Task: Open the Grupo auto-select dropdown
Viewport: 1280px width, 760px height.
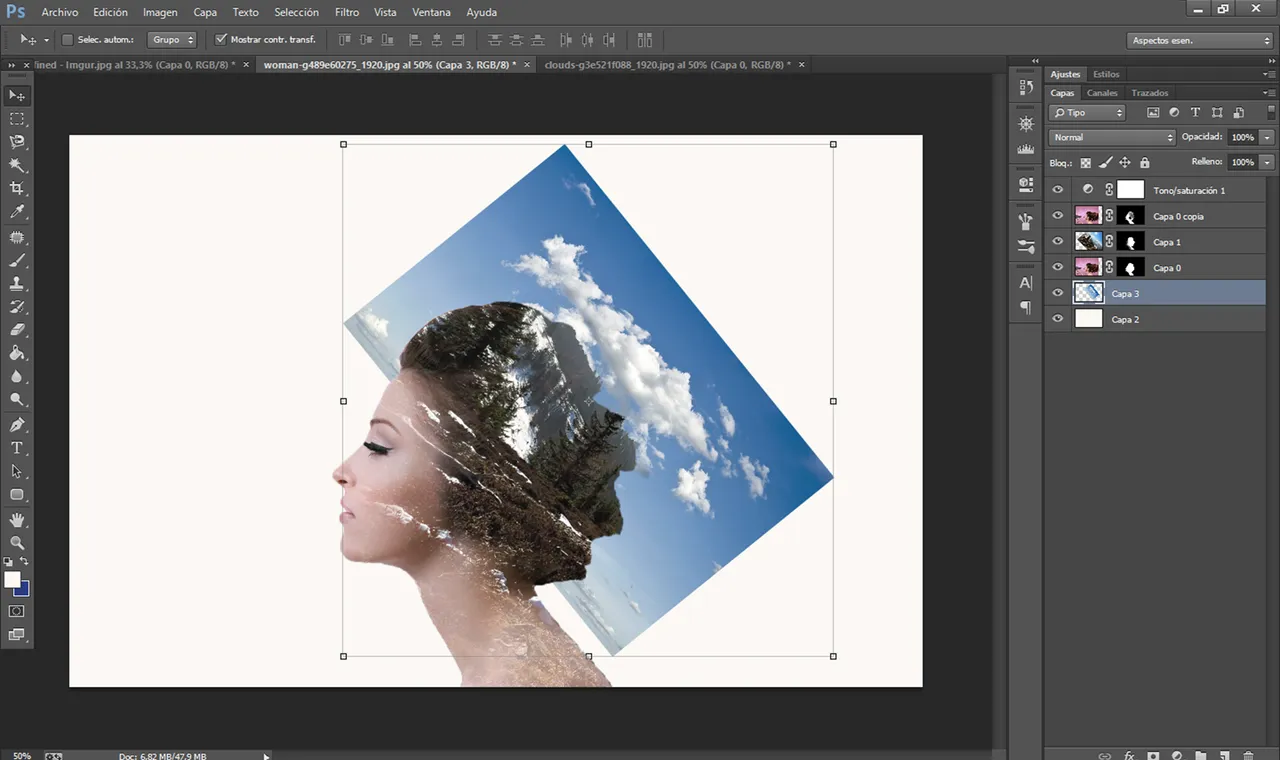Action: pyautogui.click(x=172, y=40)
